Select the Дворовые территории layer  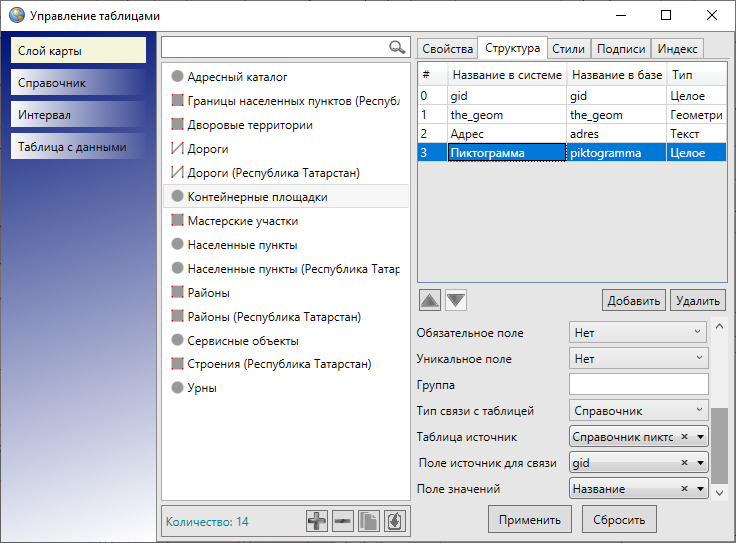[250, 125]
